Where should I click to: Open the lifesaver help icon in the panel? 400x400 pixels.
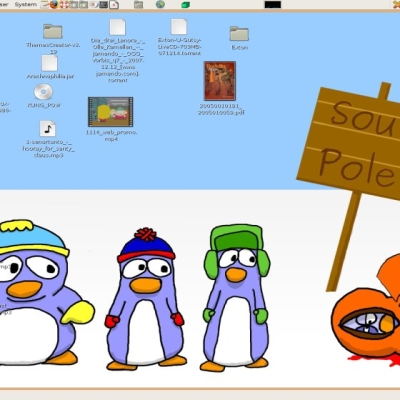click(64, 5)
